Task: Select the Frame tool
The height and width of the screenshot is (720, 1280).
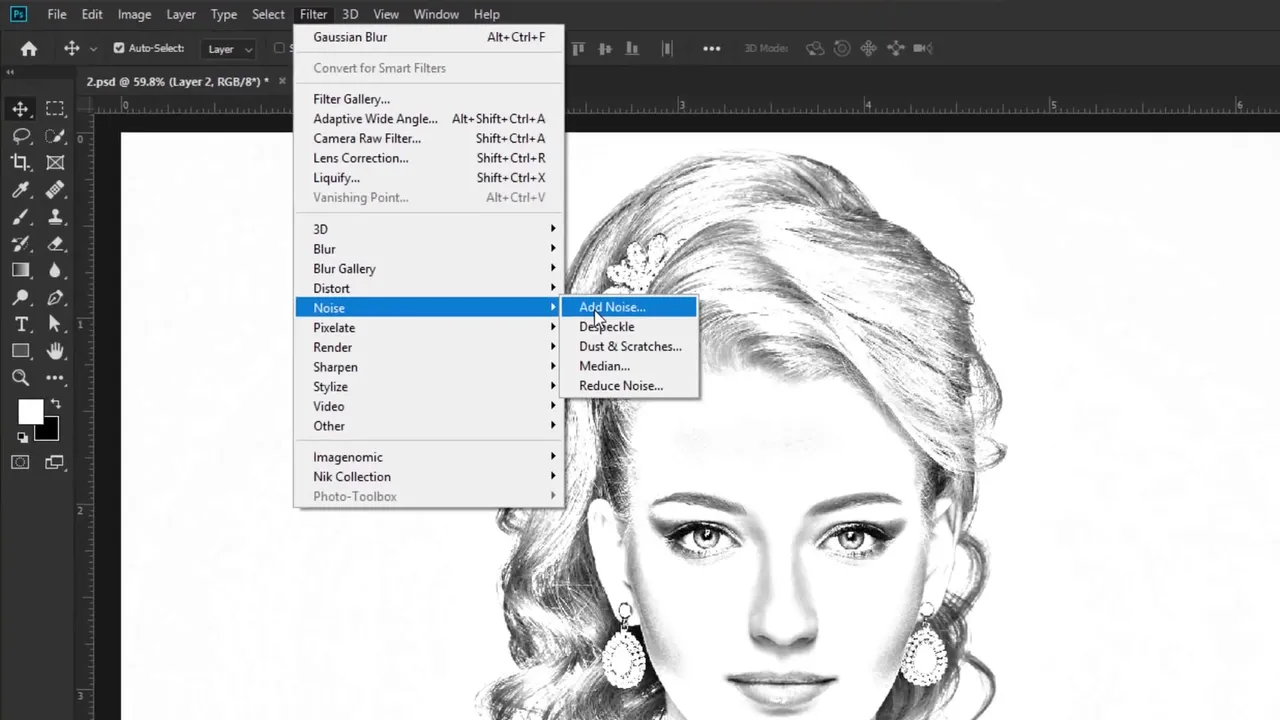Action: [55, 163]
